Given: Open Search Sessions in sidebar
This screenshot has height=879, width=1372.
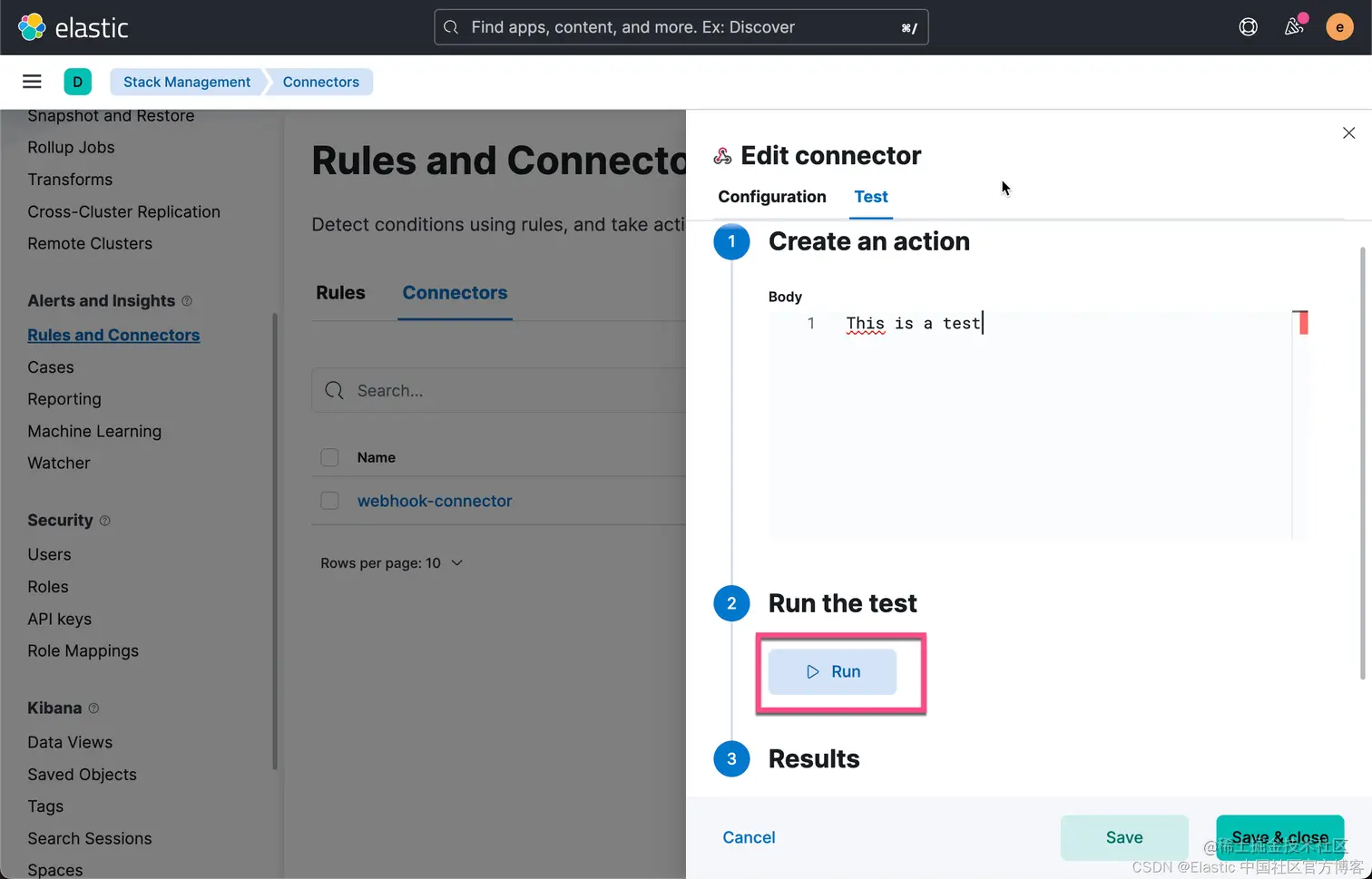Looking at the screenshot, I should [90, 839].
